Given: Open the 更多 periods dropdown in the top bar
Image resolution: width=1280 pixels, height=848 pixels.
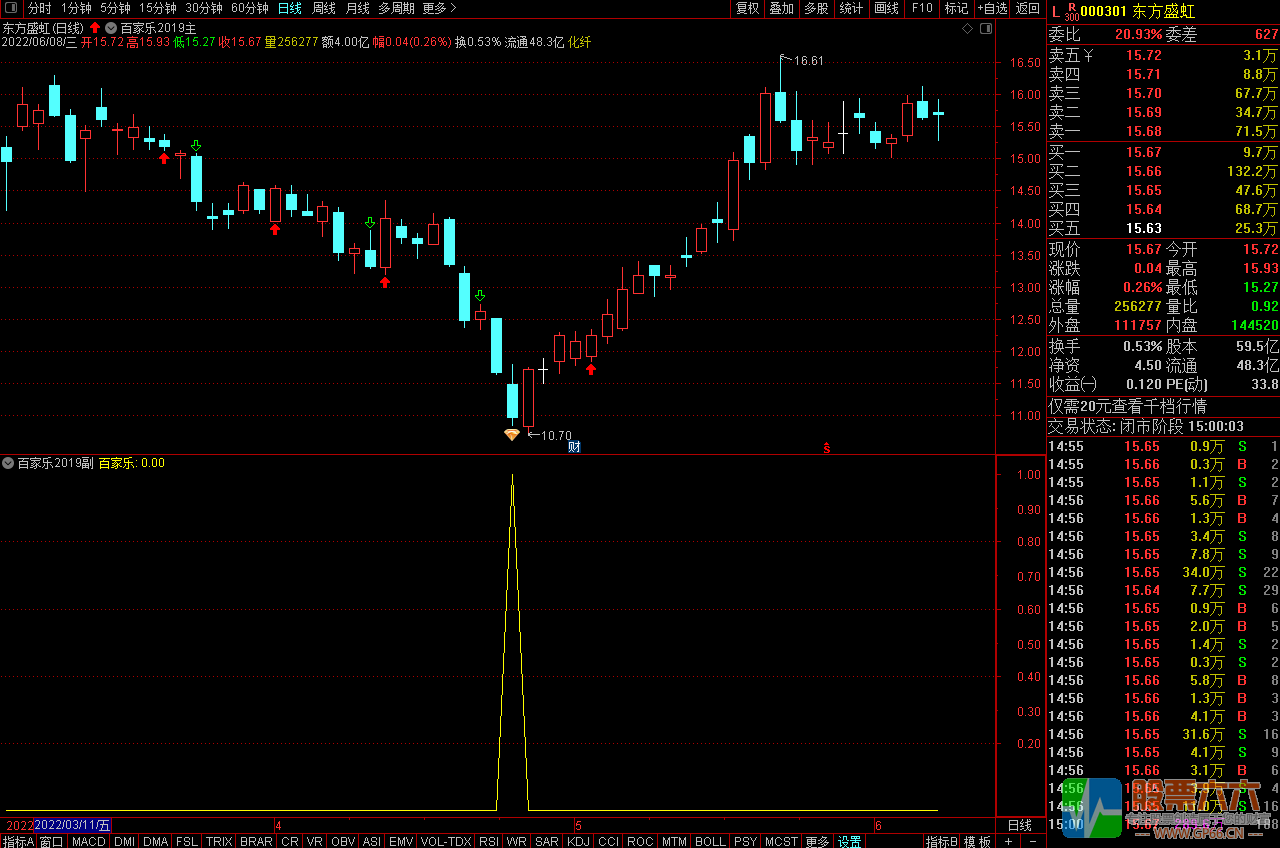Looking at the screenshot, I should coord(439,8).
